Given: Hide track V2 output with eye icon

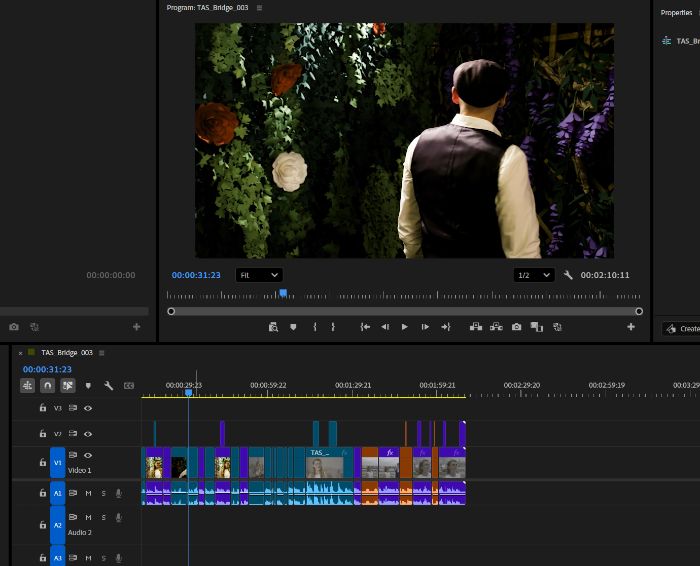Looking at the screenshot, I should (x=88, y=434).
